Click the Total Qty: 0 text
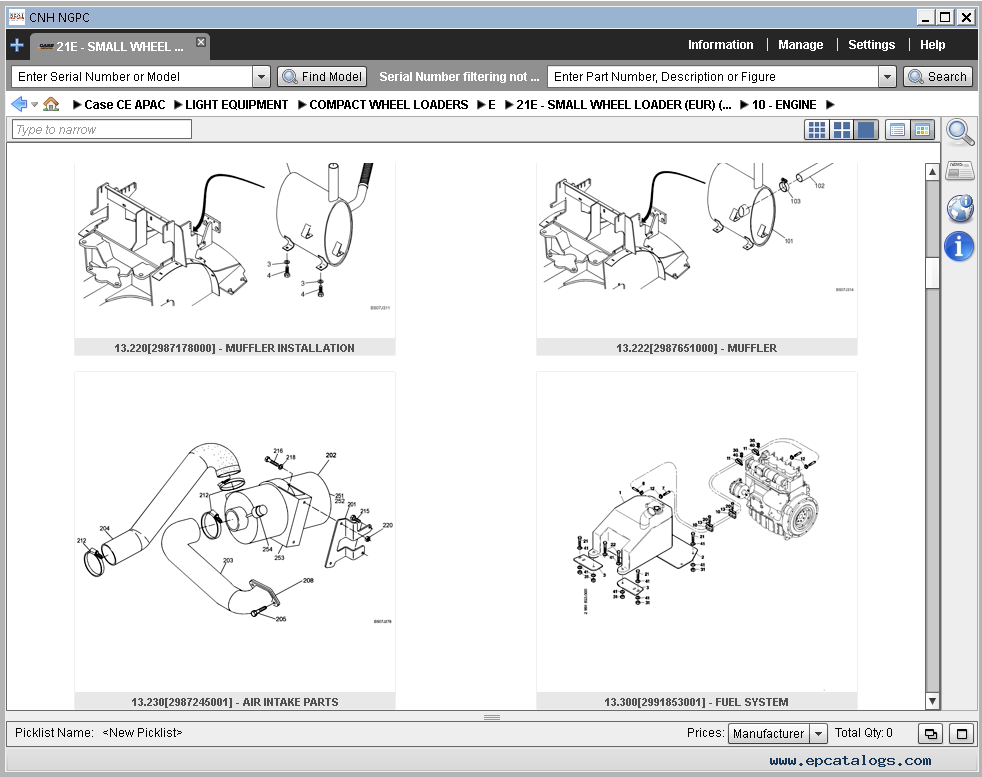This screenshot has height=777, width=982. click(x=864, y=733)
